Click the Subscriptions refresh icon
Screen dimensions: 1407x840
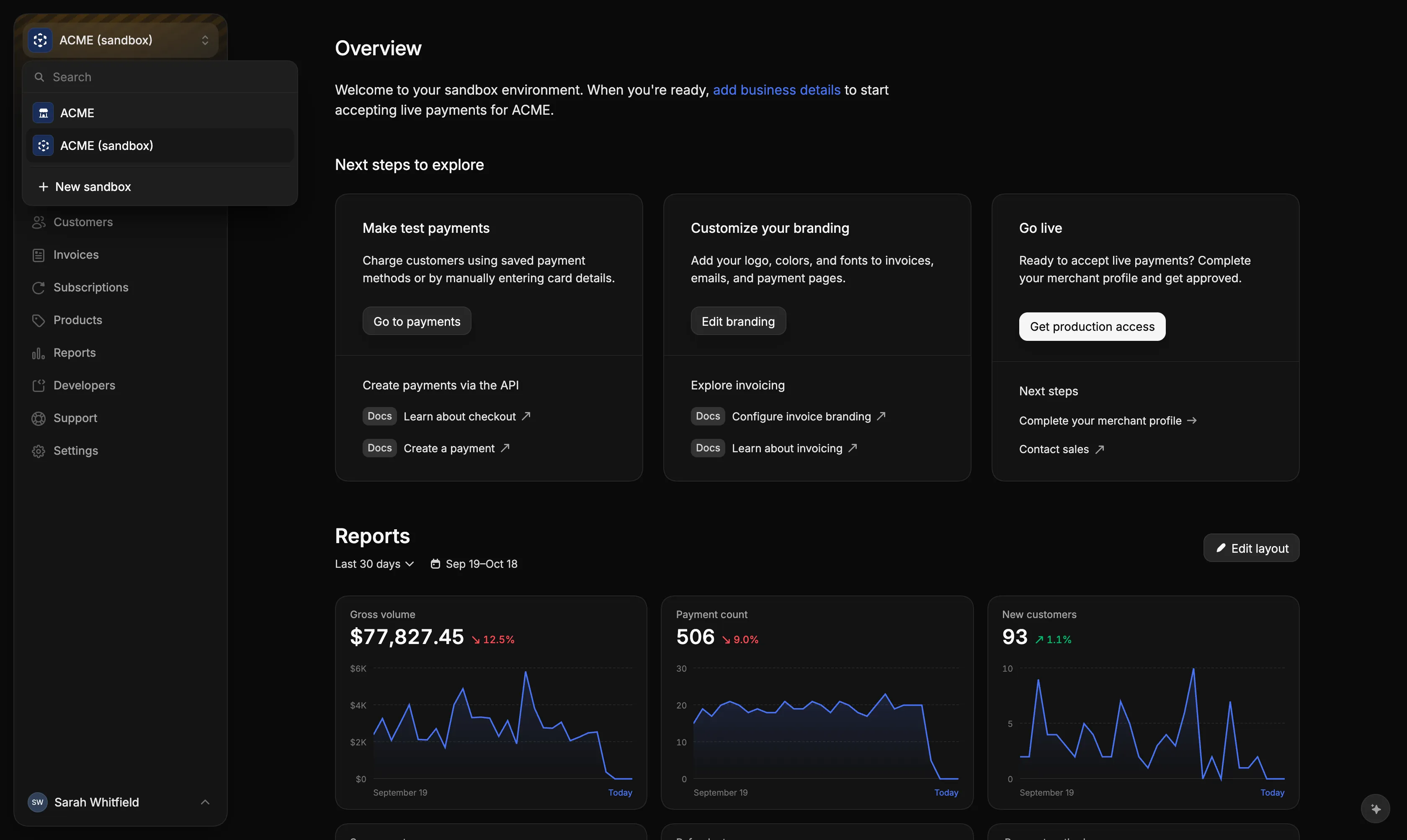tap(39, 288)
